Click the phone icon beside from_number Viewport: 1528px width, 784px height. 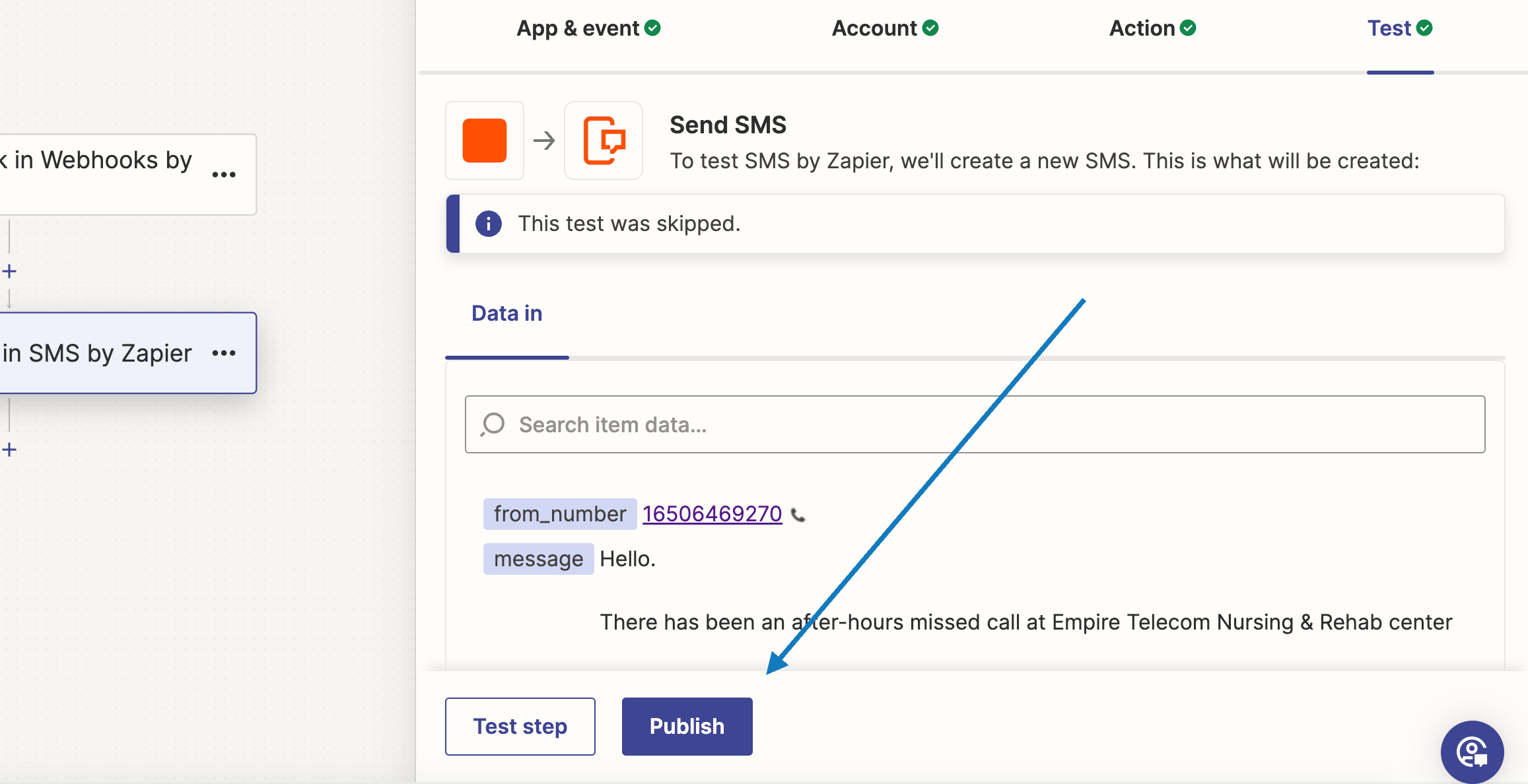(x=798, y=515)
